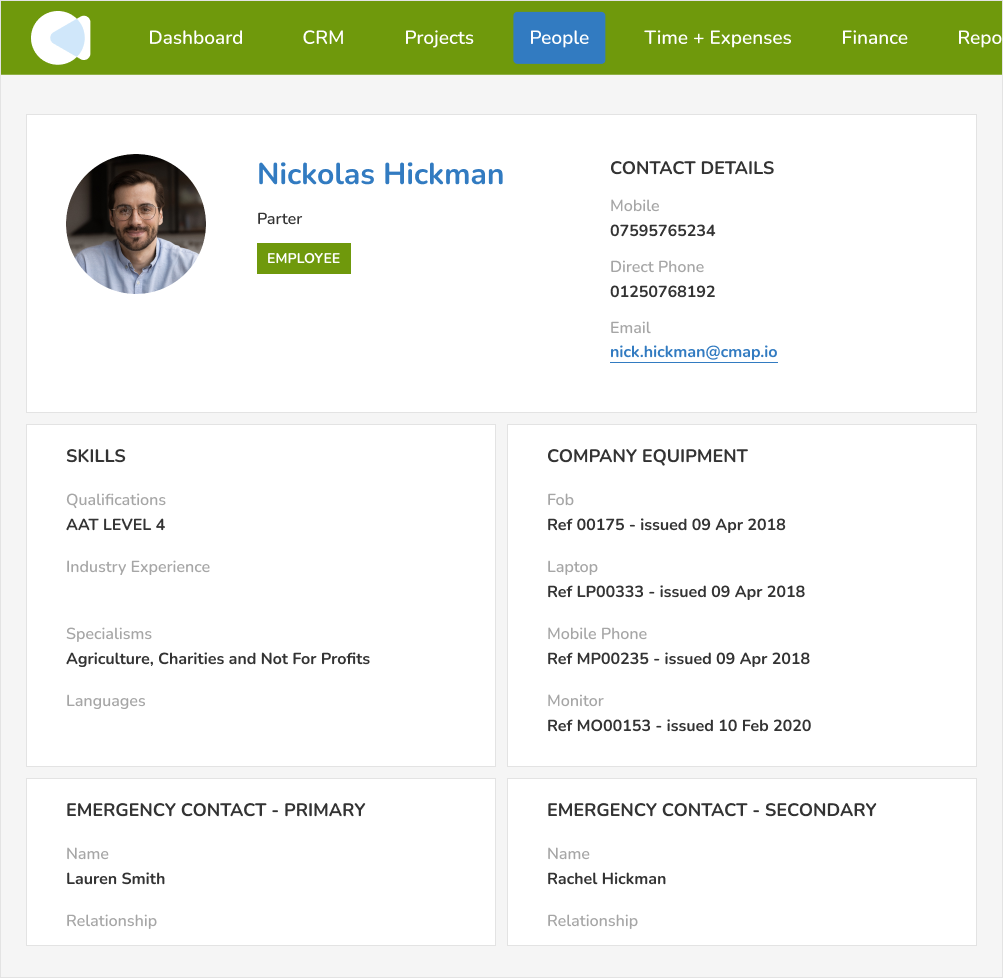The width and height of the screenshot is (1003, 978).
Task: Select the People tab
Action: click(559, 38)
